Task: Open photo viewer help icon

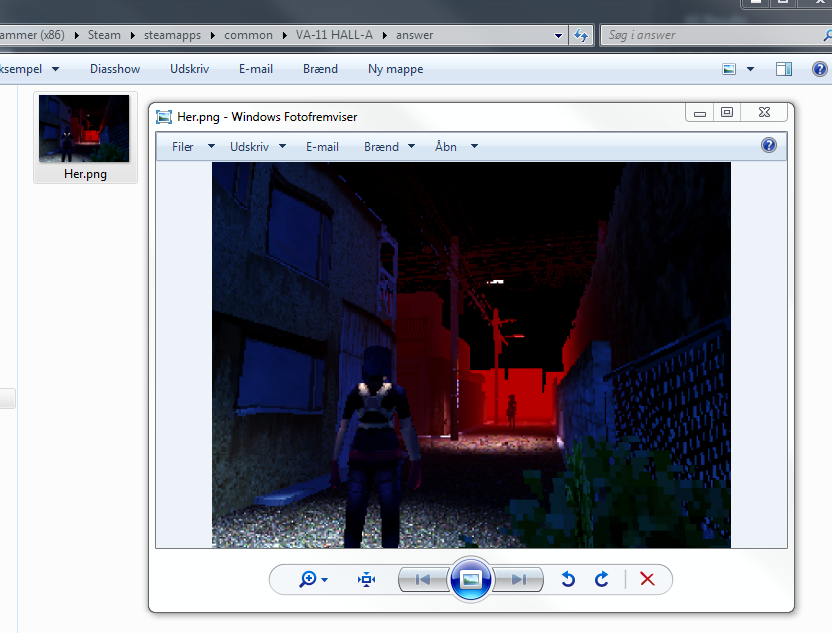Action: pos(768,145)
